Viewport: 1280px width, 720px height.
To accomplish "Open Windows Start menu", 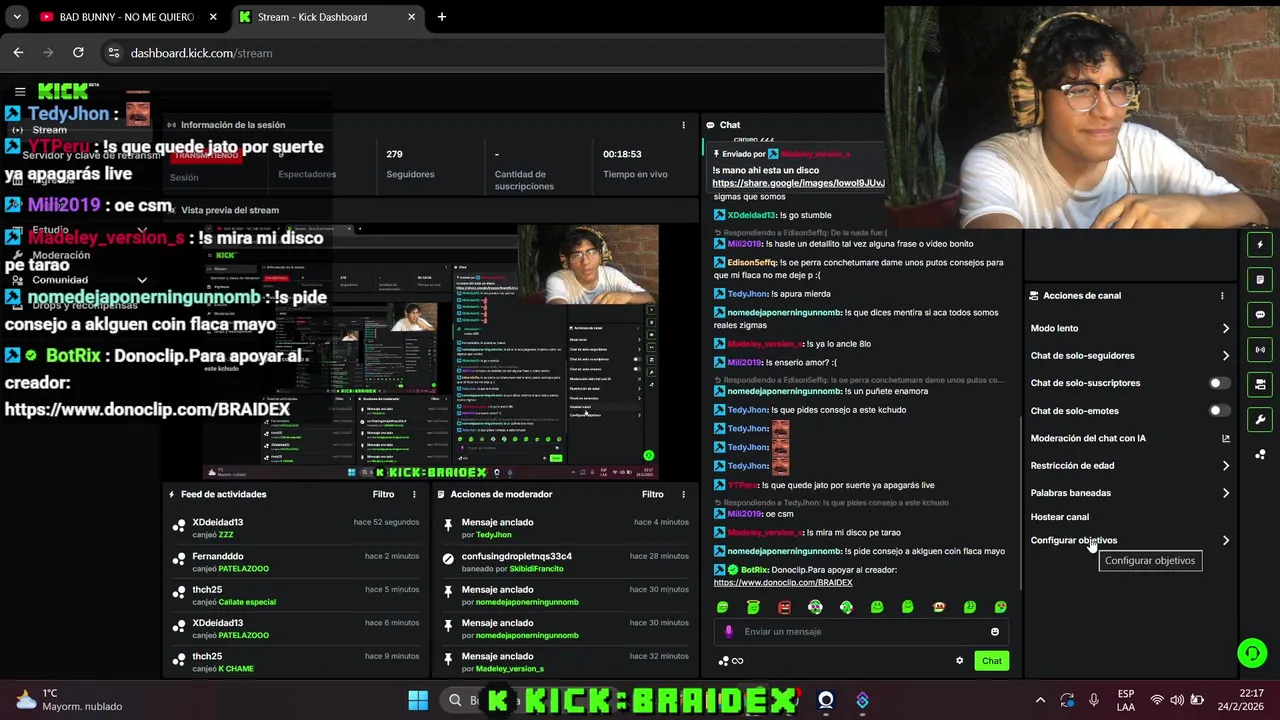I will pos(418,700).
